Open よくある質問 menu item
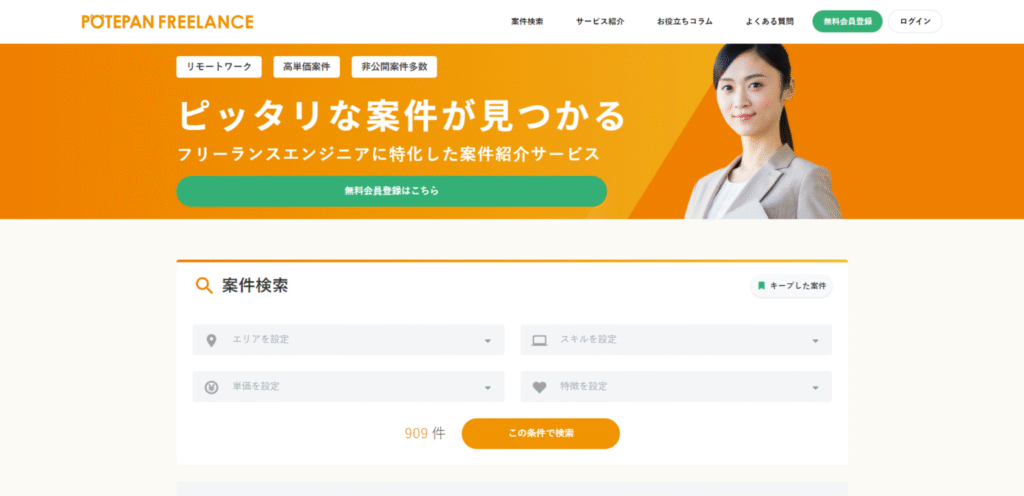The width and height of the screenshot is (1024, 496). pos(770,22)
